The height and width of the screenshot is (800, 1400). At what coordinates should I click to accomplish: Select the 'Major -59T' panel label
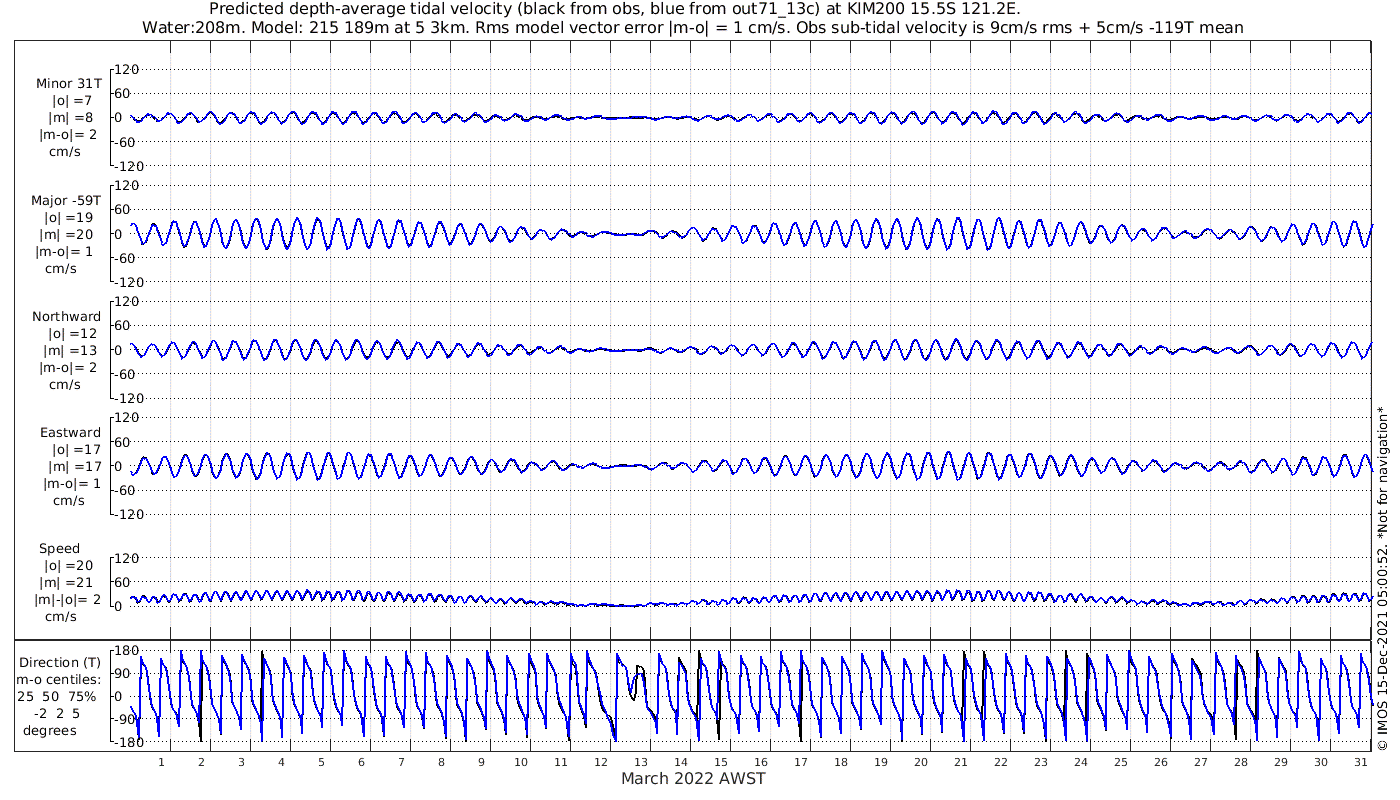pos(66,200)
